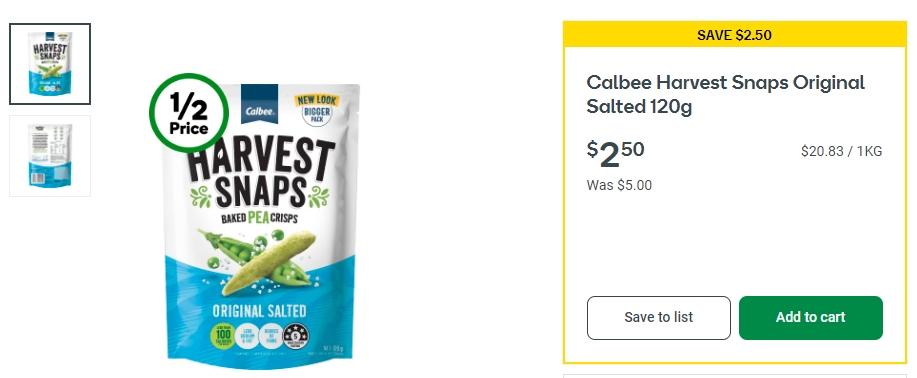Click the $20.83 per 1KG unit price

click(842, 152)
